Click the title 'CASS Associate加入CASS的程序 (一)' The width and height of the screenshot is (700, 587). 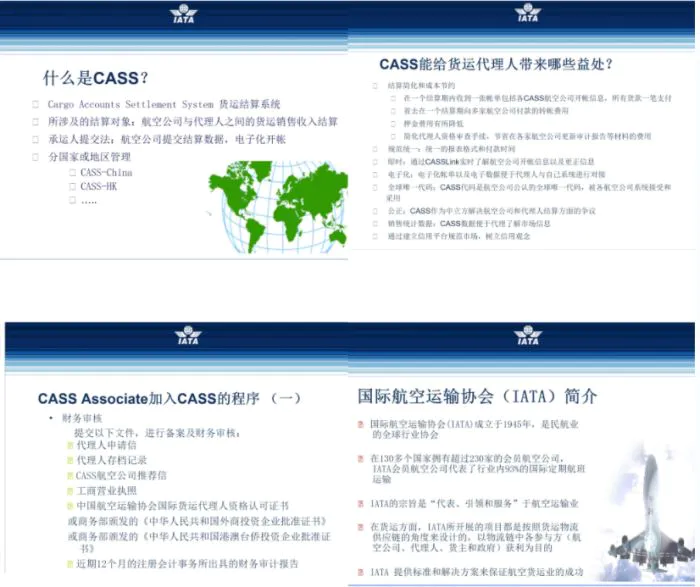[x=169, y=398]
